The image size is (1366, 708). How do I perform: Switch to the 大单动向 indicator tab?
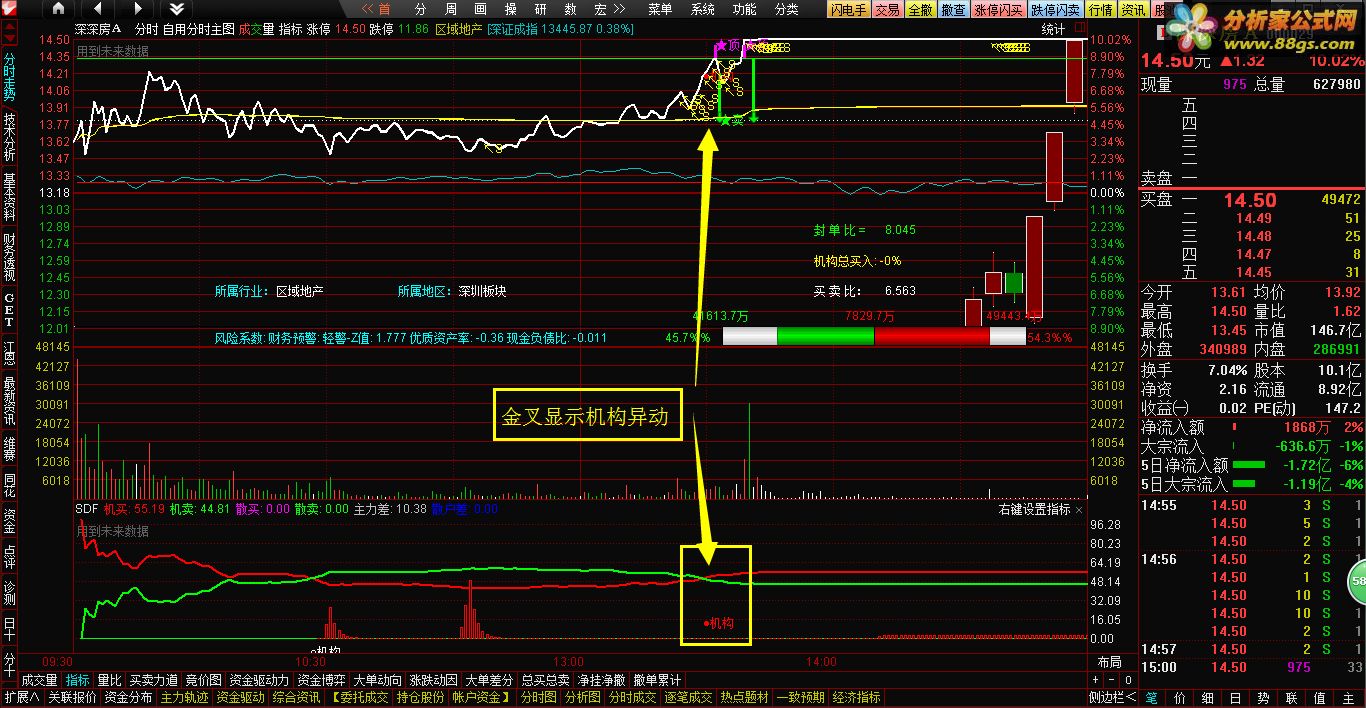[x=377, y=680]
